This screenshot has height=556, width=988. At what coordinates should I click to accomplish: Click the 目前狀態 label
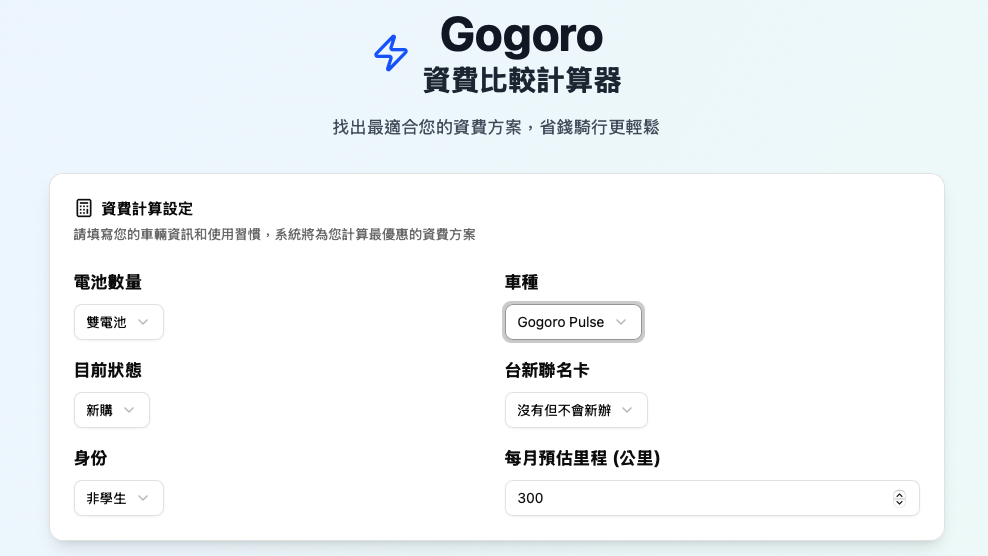point(108,371)
